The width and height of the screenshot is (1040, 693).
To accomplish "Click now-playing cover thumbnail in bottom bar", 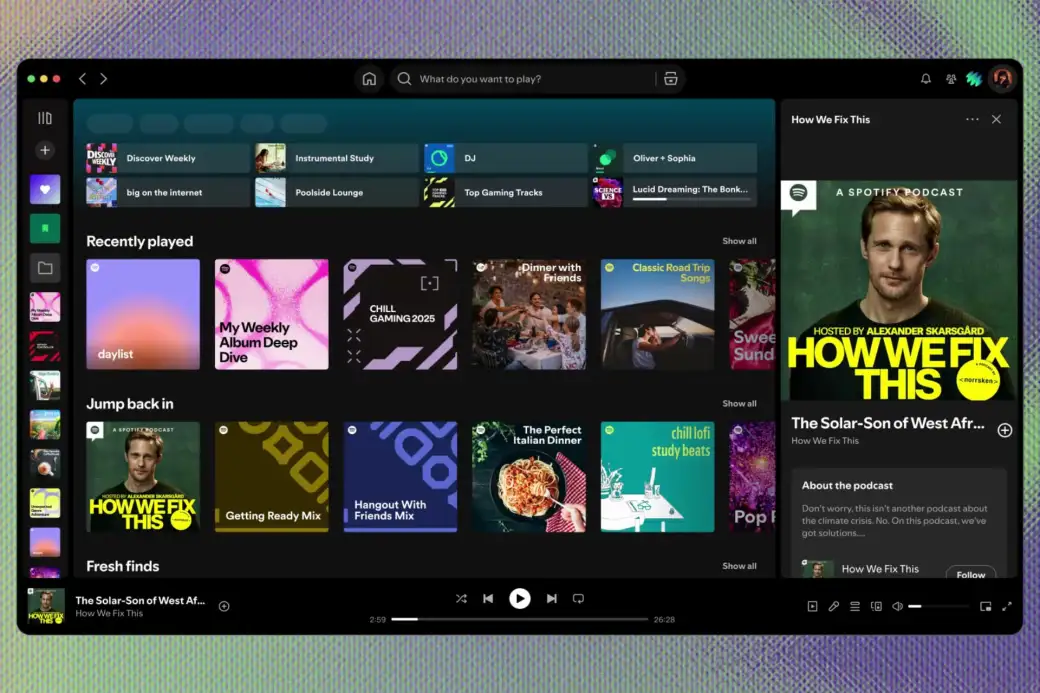I will click(x=46, y=606).
